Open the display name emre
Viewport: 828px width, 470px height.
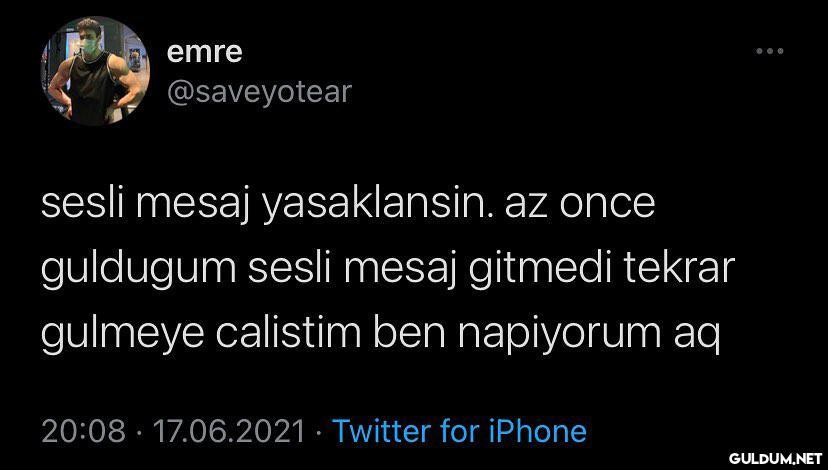point(205,52)
